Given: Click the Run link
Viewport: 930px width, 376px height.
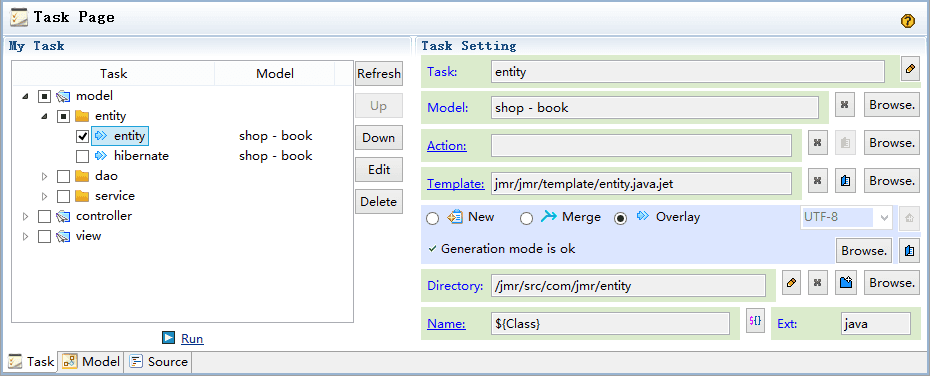Looking at the screenshot, I should click(x=192, y=339).
